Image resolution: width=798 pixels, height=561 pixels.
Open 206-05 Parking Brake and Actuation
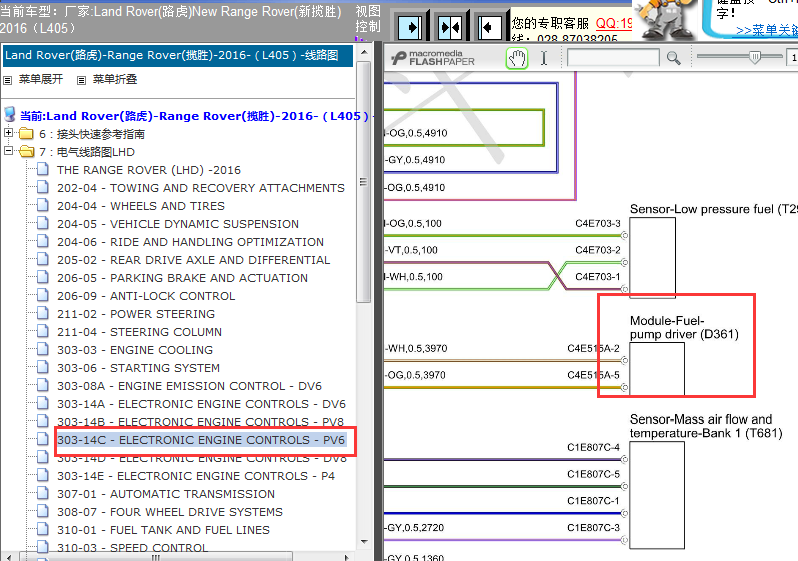(182, 278)
